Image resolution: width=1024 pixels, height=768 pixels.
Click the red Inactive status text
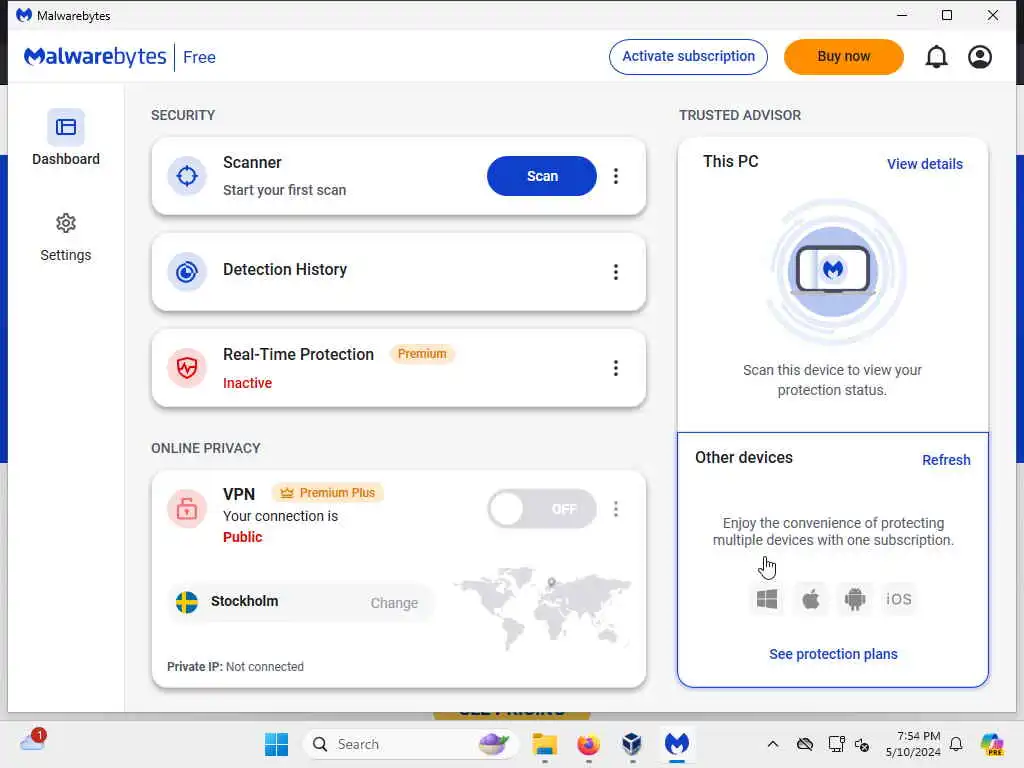(248, 383)
